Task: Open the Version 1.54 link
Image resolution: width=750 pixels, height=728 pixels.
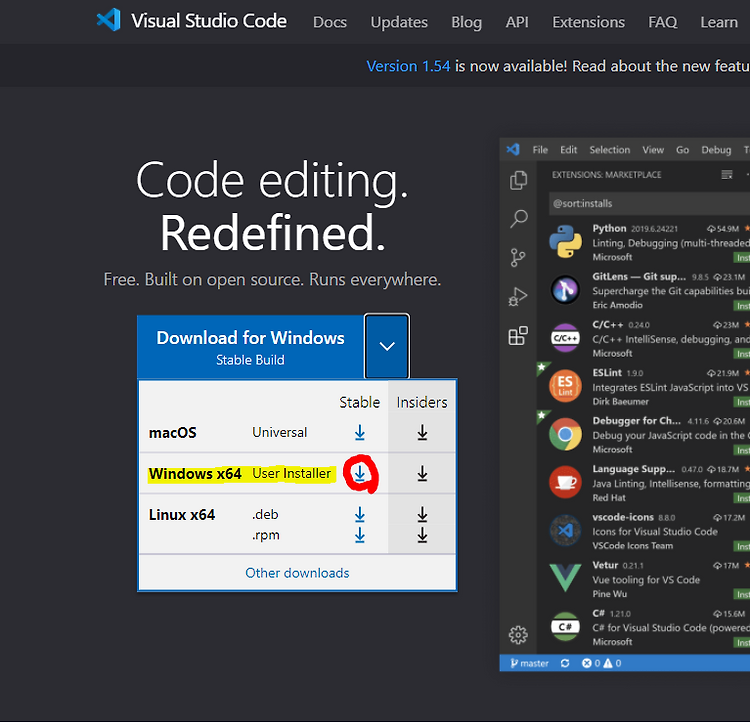Action: (408, 66)
